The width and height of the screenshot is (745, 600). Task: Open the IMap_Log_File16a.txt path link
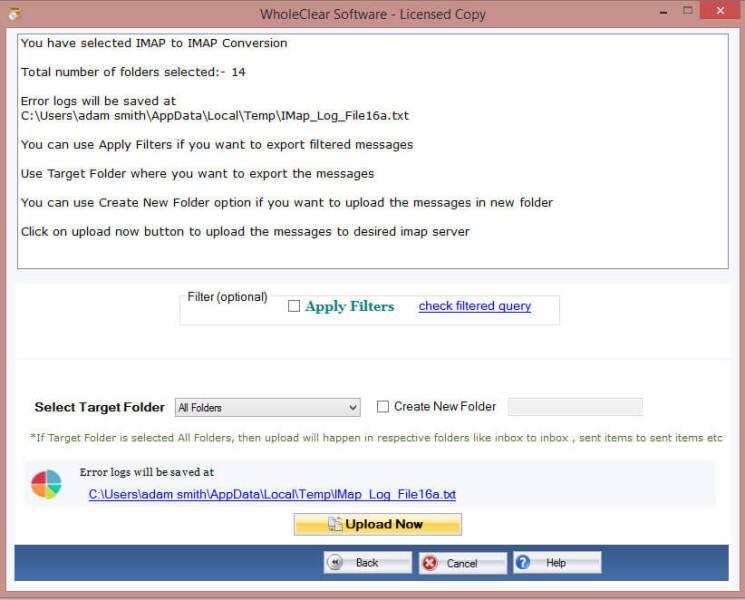[272, 494]
